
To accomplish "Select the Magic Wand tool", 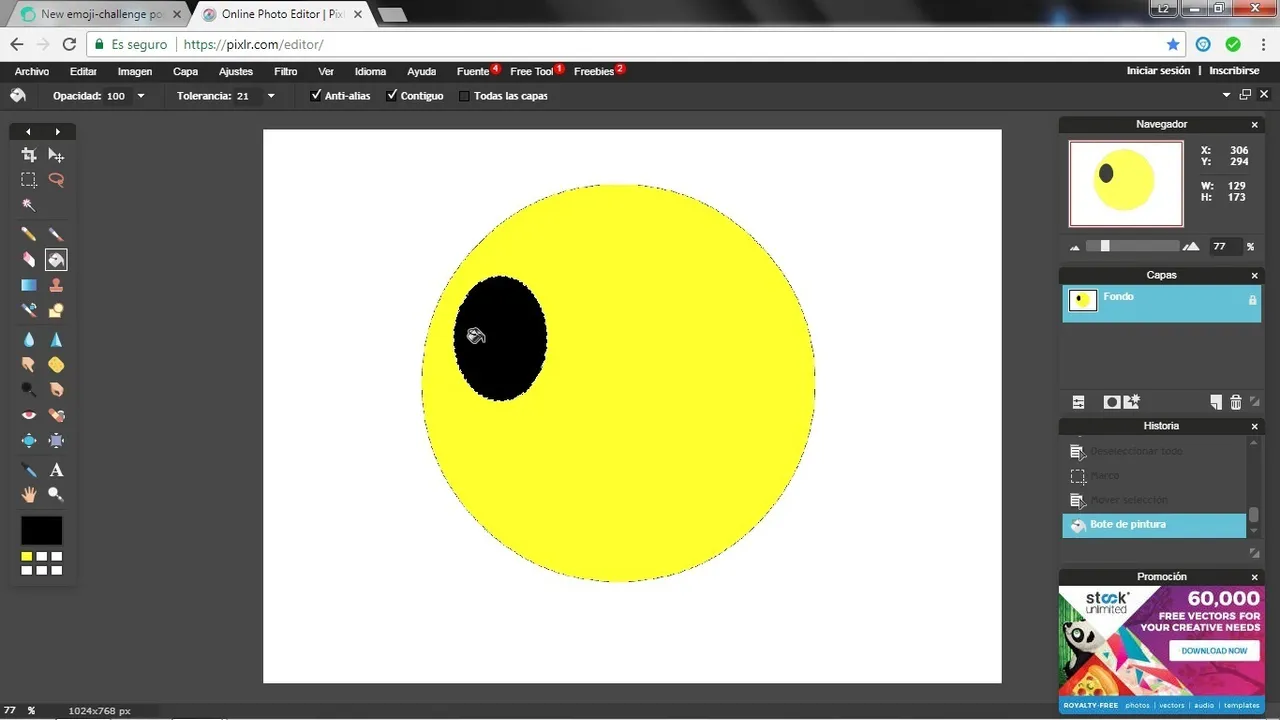I will (29, 205).
